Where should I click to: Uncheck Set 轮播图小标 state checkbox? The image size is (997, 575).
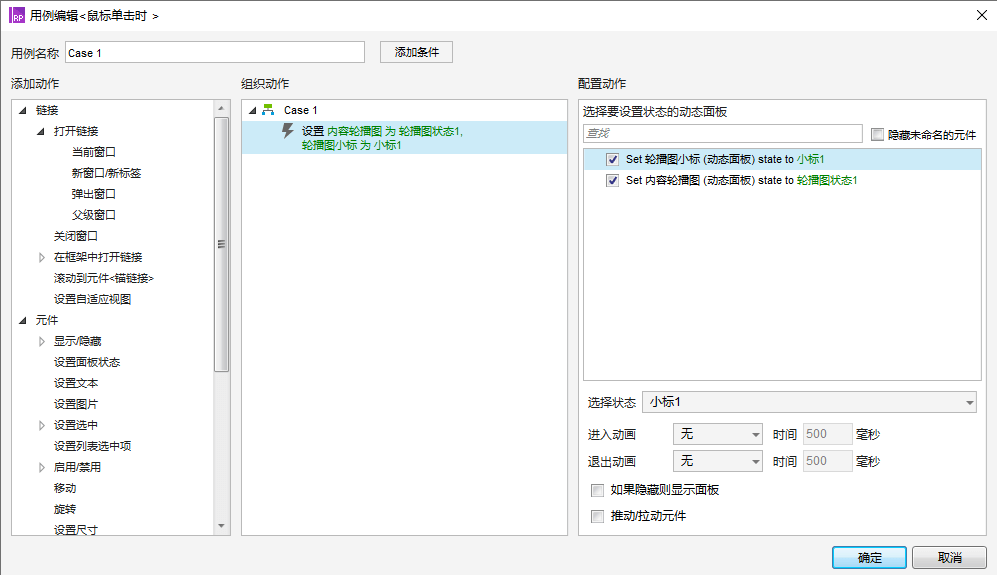[612, 160]
